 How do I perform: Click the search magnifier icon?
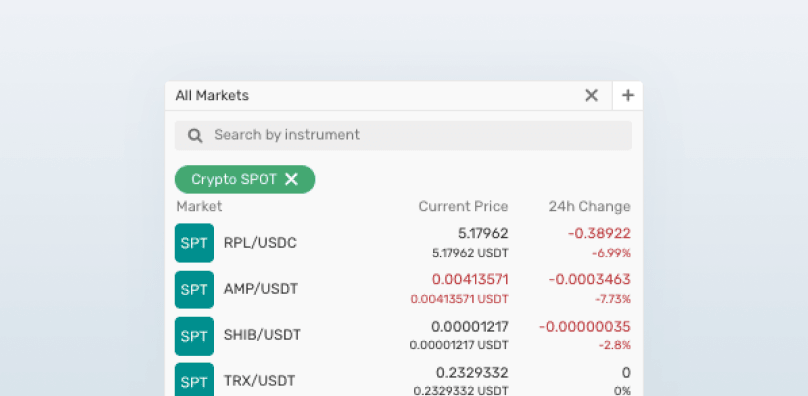click(x=195, y=136)
